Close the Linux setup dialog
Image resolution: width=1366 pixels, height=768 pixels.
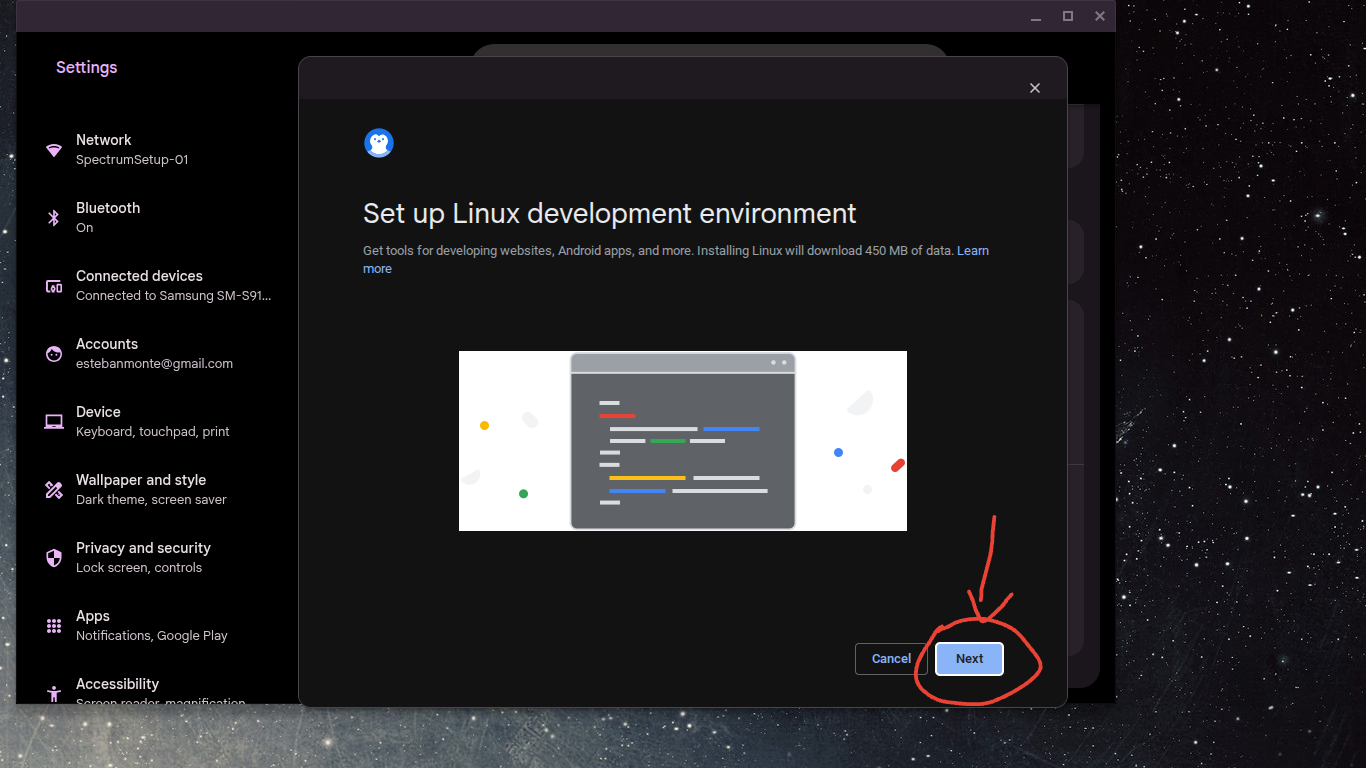point(1035,88)
